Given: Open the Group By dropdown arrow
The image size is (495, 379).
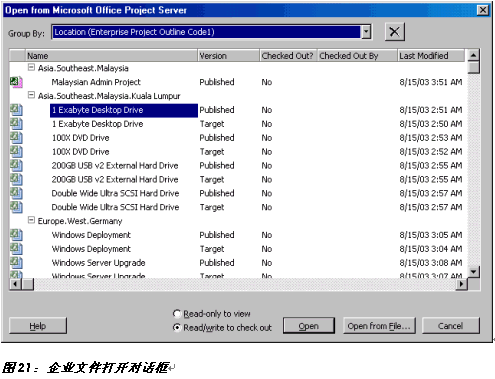Looking at the screenshot, I should click(x=366, y=32).
